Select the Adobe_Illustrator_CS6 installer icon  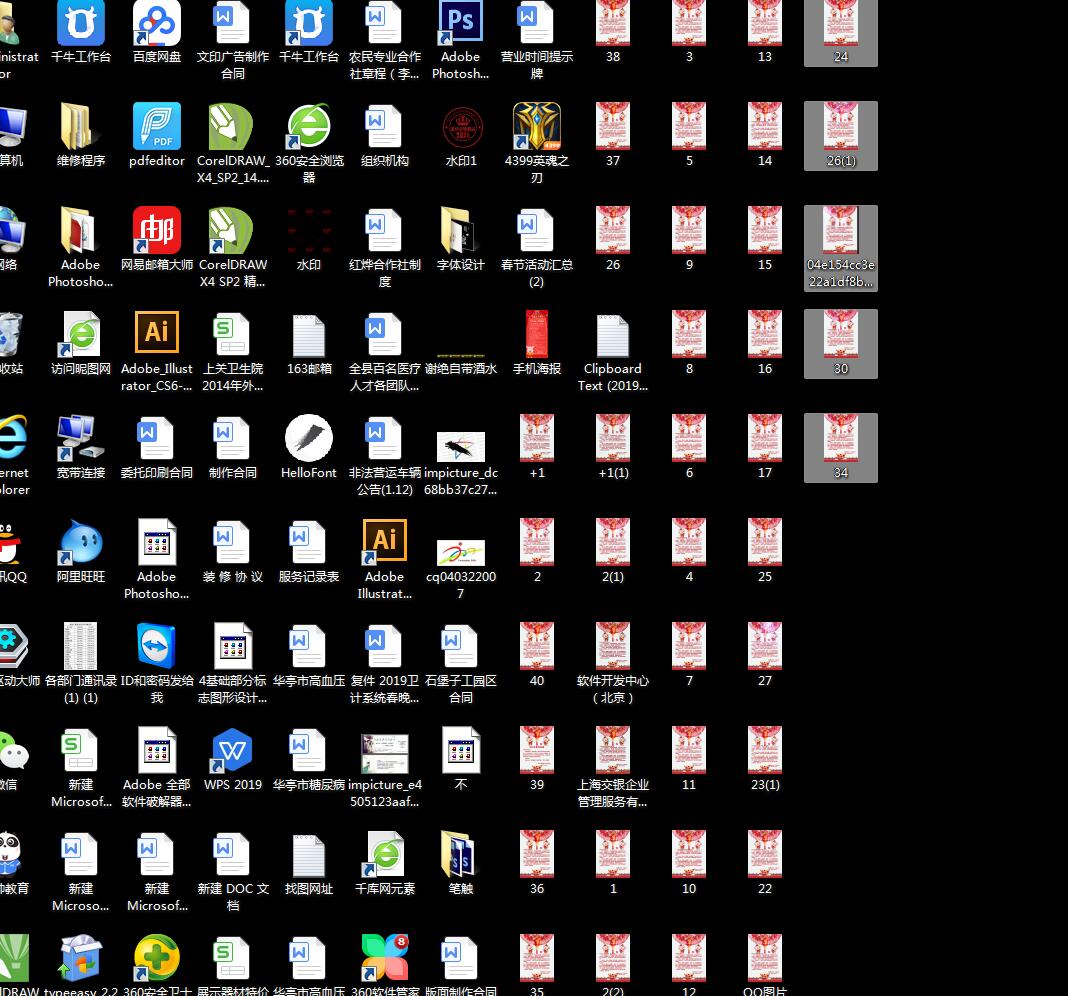click(157, 335)
